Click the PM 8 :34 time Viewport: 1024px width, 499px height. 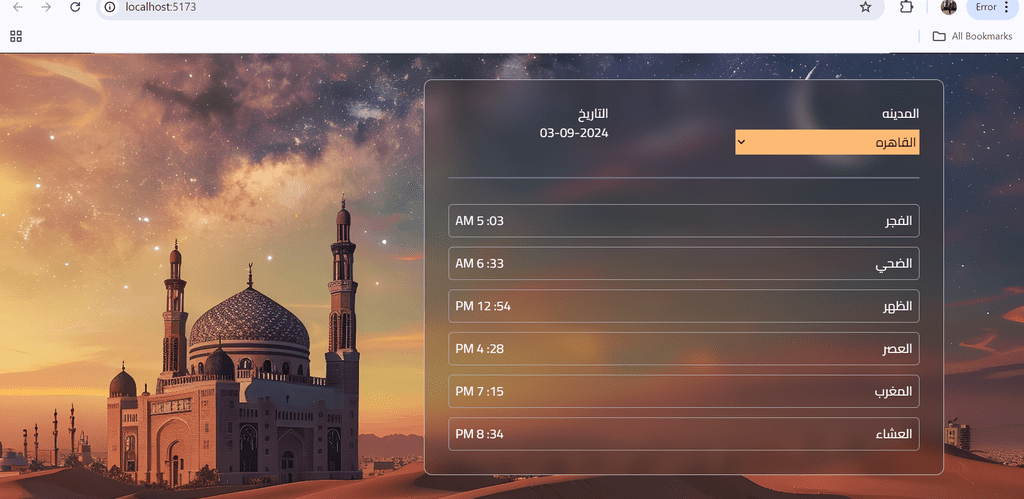(479, 434)
